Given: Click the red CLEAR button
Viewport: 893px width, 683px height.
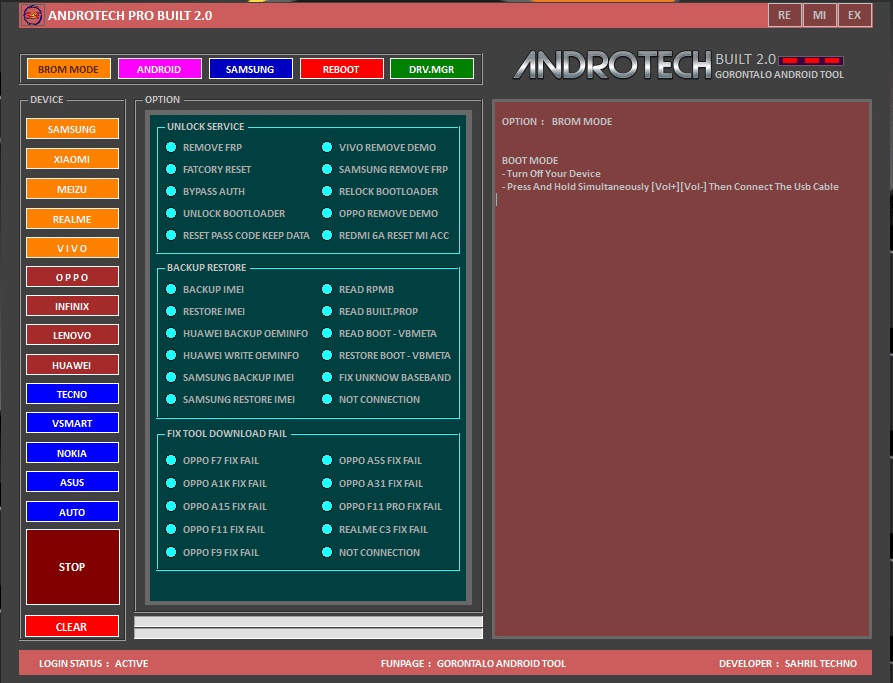Looking at the screenshot, I should [x=72, y=626].
